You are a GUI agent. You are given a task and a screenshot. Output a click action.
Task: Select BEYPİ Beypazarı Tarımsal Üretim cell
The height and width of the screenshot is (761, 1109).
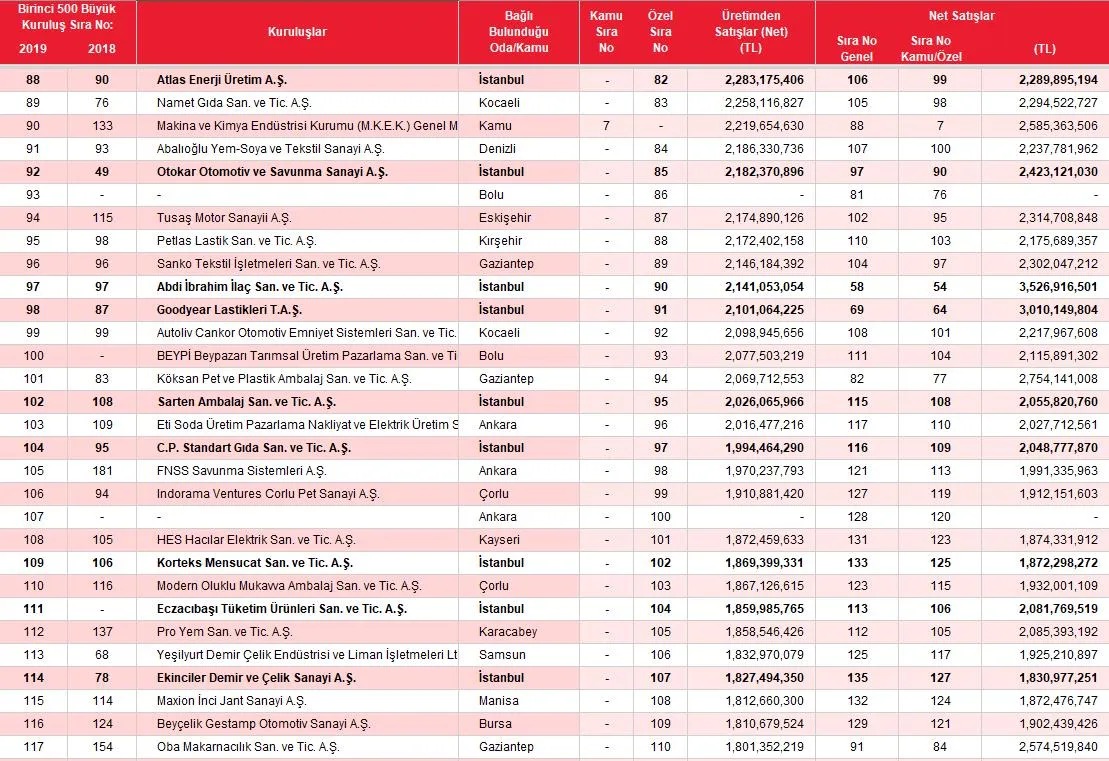click(x=307, y=356)
